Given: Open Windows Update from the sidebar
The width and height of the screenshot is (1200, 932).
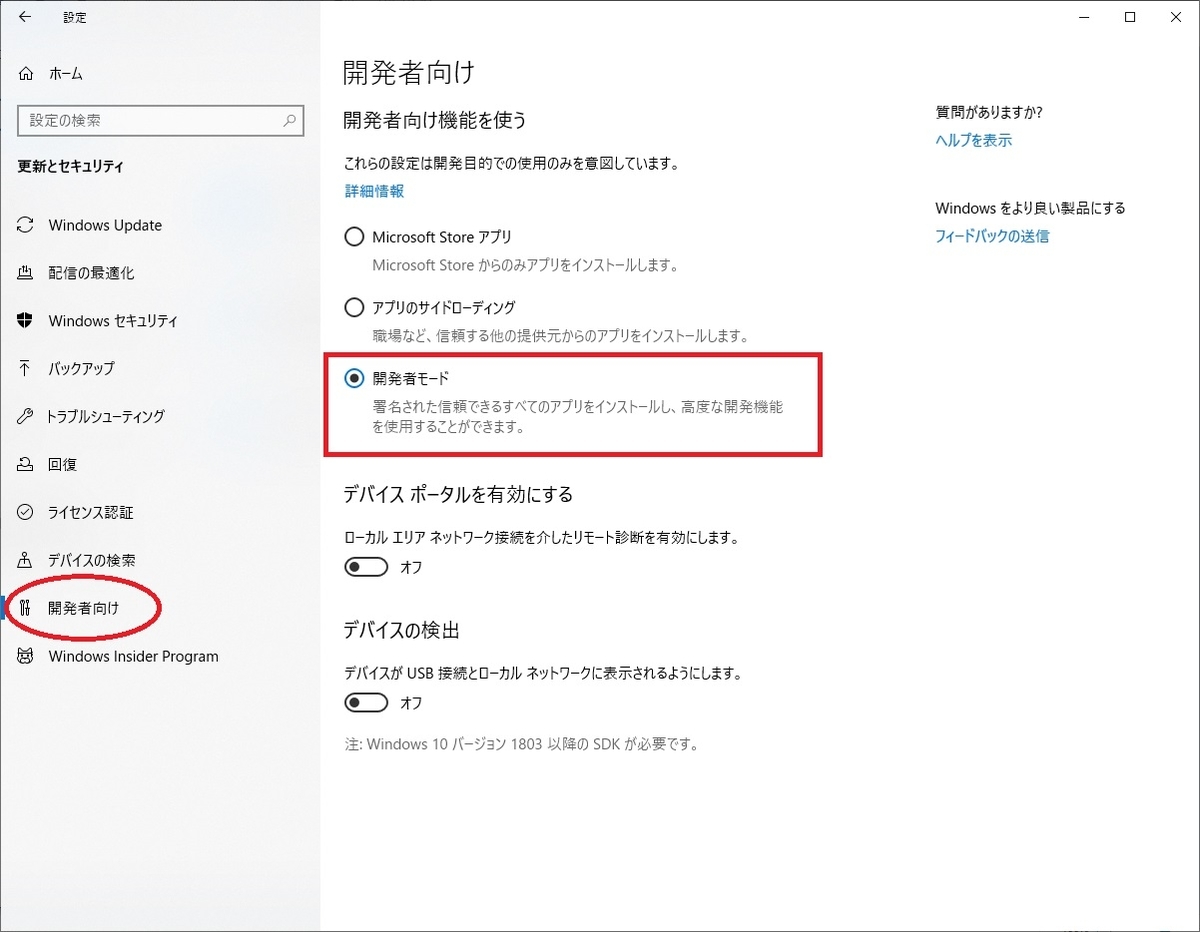Looking at the screenshot, I should [104, 225].
